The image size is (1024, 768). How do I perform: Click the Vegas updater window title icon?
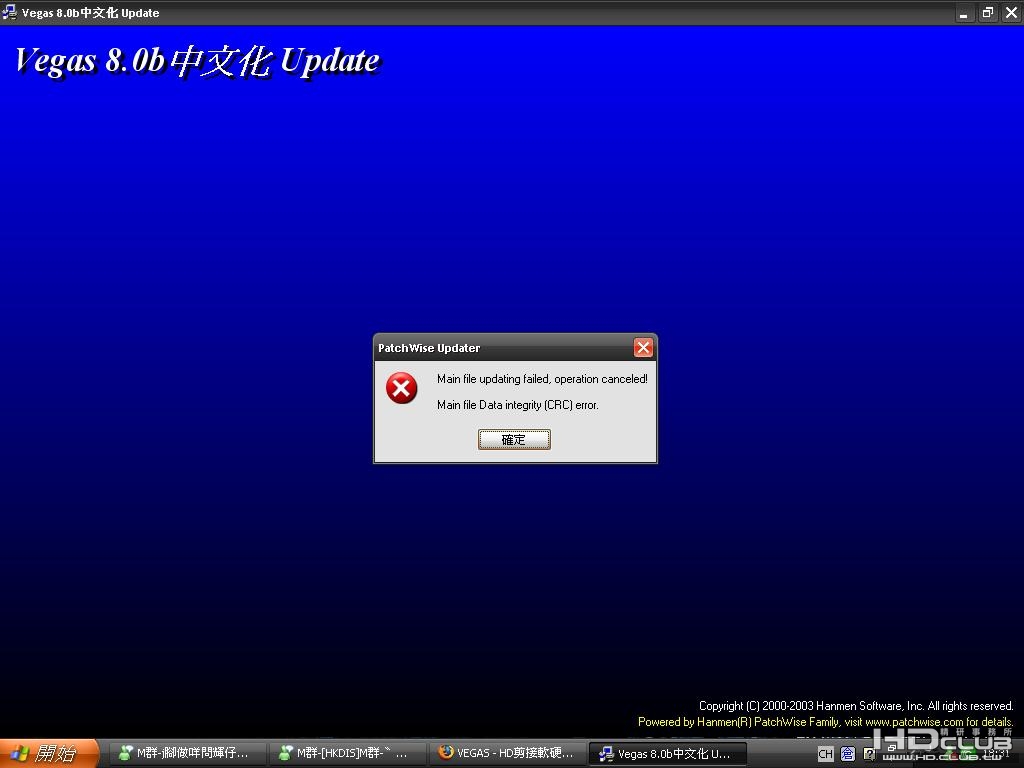[x=10, y=12]
